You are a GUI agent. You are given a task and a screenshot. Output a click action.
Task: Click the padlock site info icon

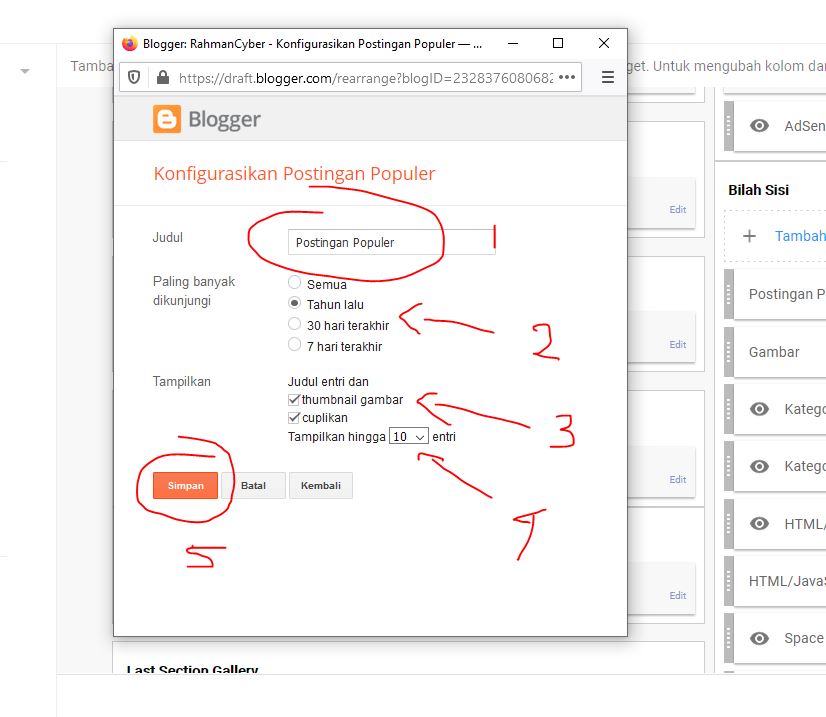(163, 77)
